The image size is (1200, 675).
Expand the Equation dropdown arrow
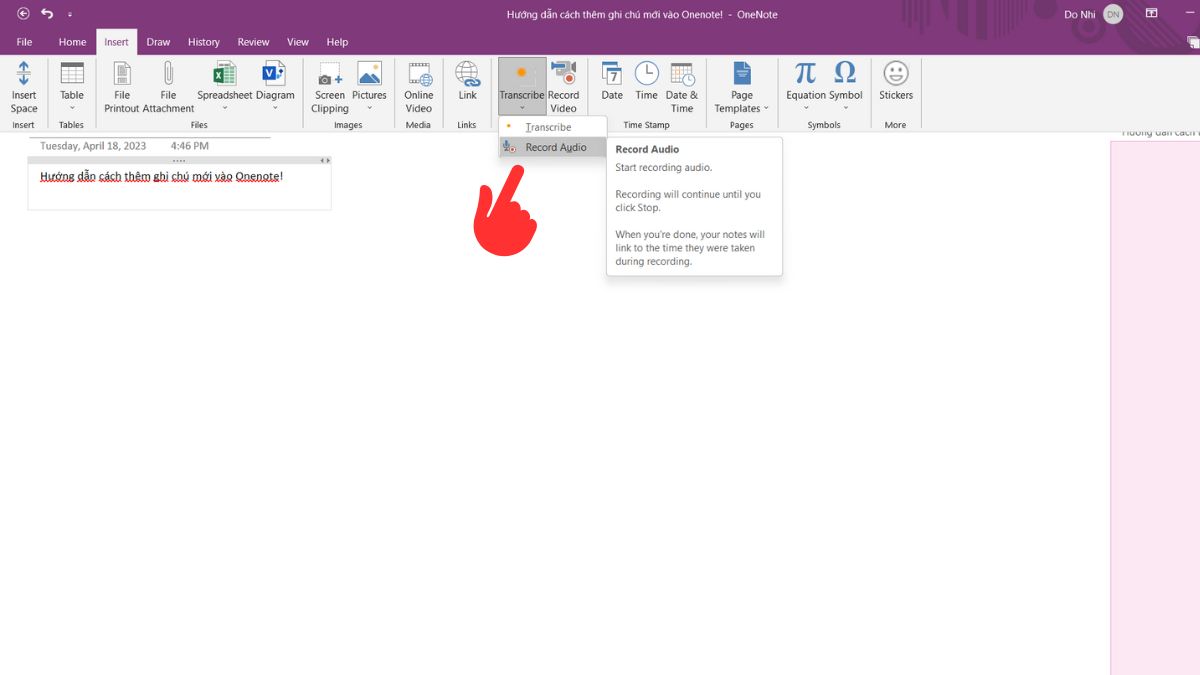806,108
